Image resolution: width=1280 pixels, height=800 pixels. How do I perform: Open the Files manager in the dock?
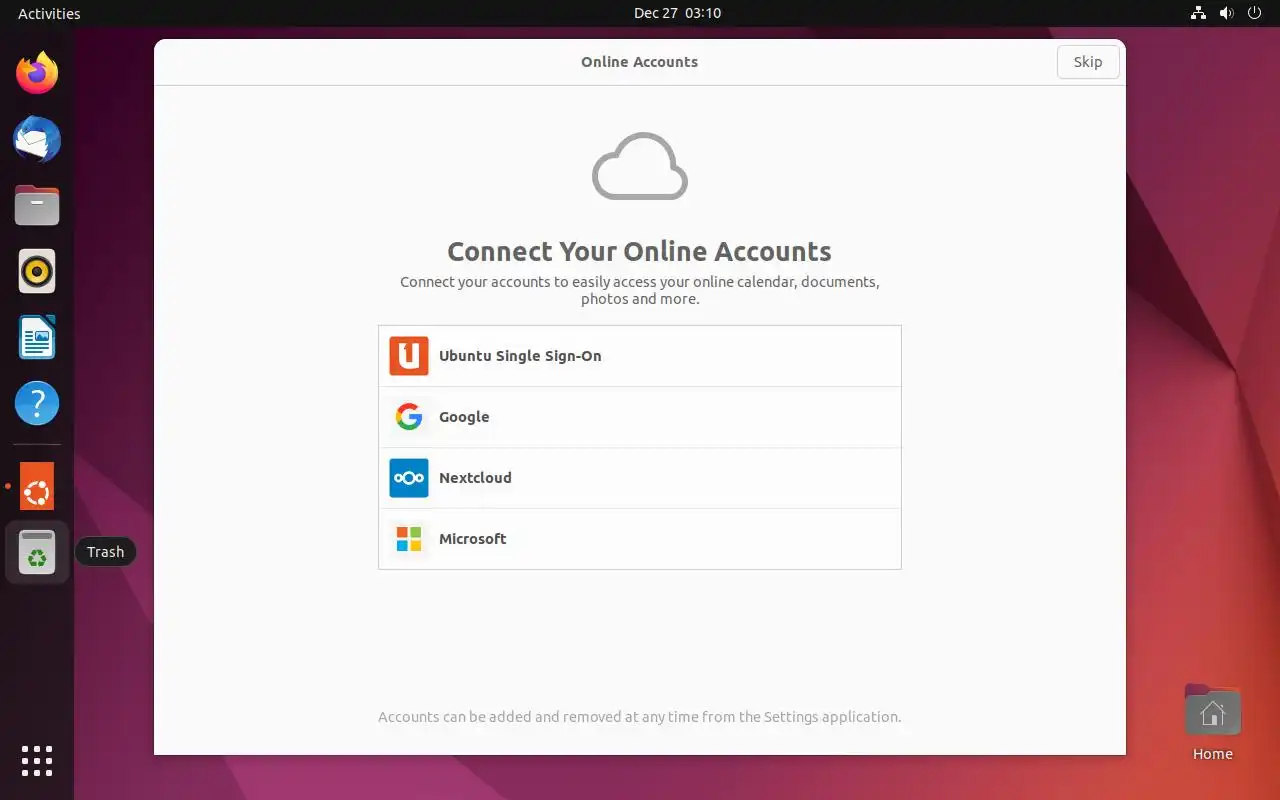pos(37,205)
